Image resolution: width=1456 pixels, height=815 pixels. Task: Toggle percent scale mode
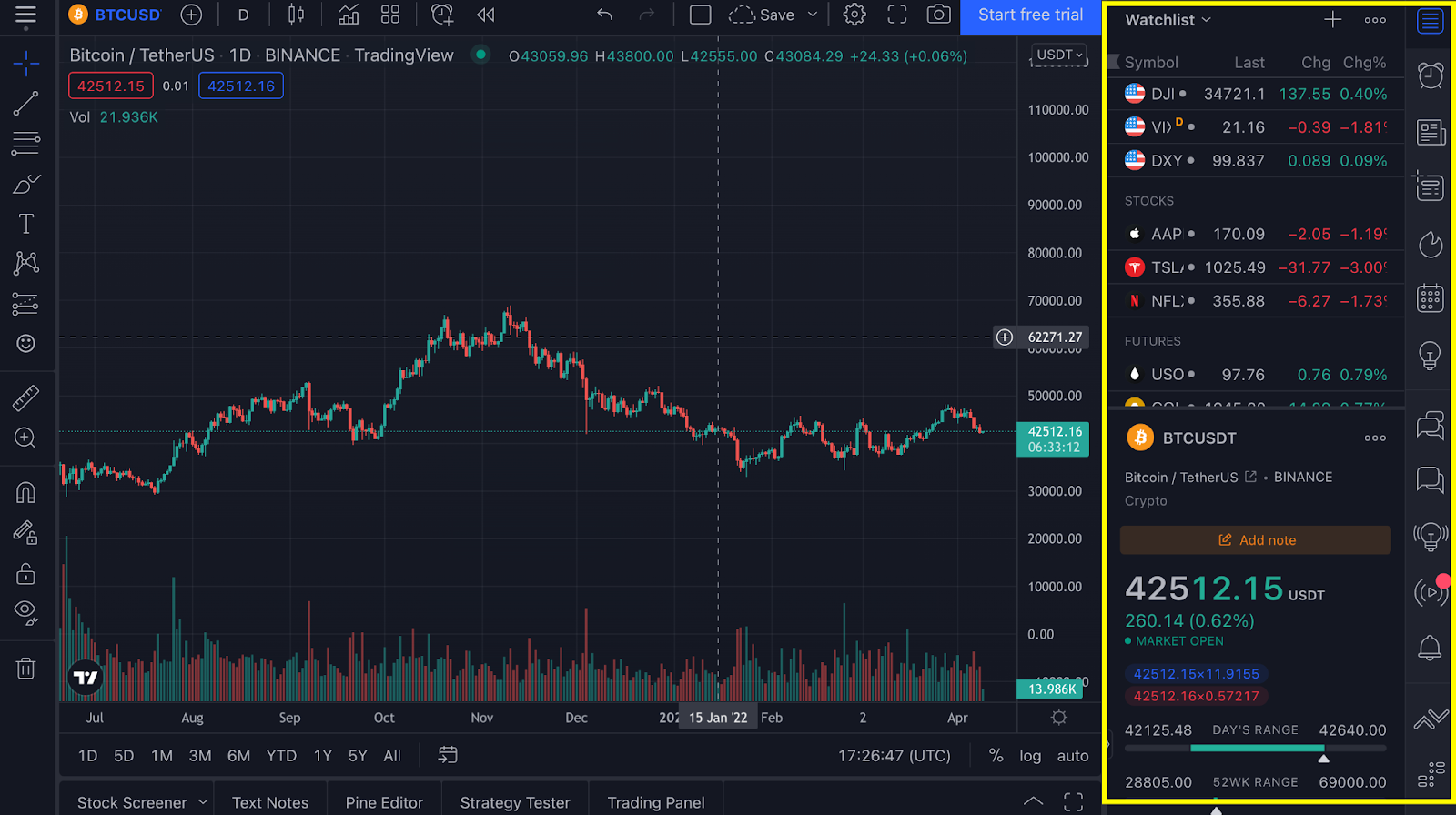[x=996, y=756]
